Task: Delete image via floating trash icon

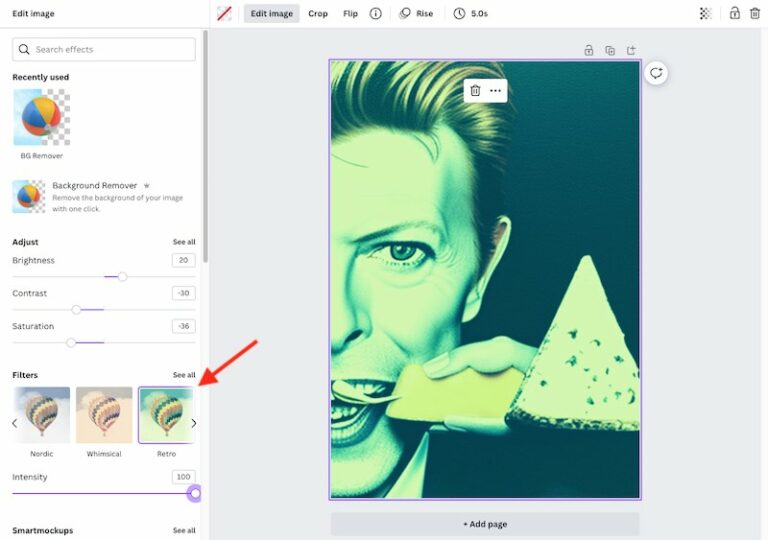Action: (475, 91)
